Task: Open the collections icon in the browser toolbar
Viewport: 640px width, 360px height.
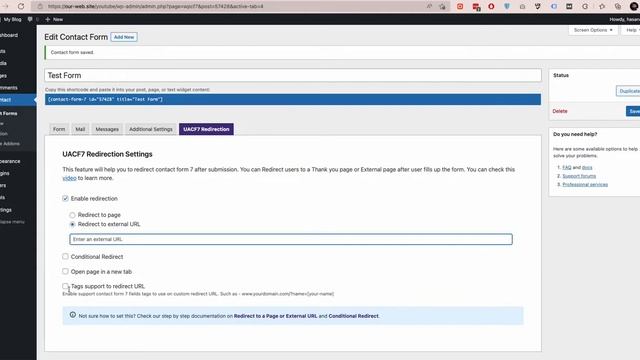Action: coord(618,6)
